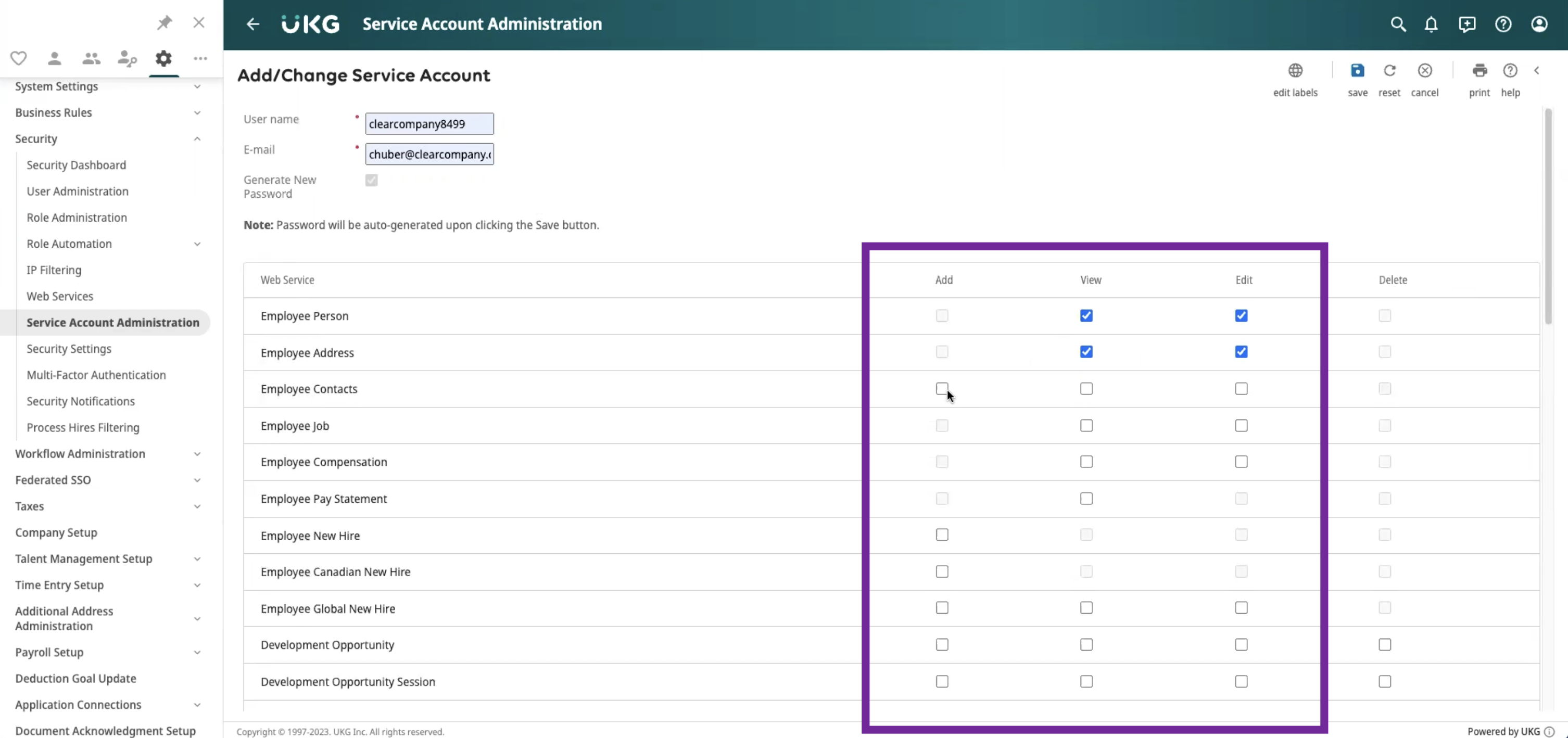Check Delete for Development Opportunity
This screenshot has width=1568, height=738.
pos(1385,644)
